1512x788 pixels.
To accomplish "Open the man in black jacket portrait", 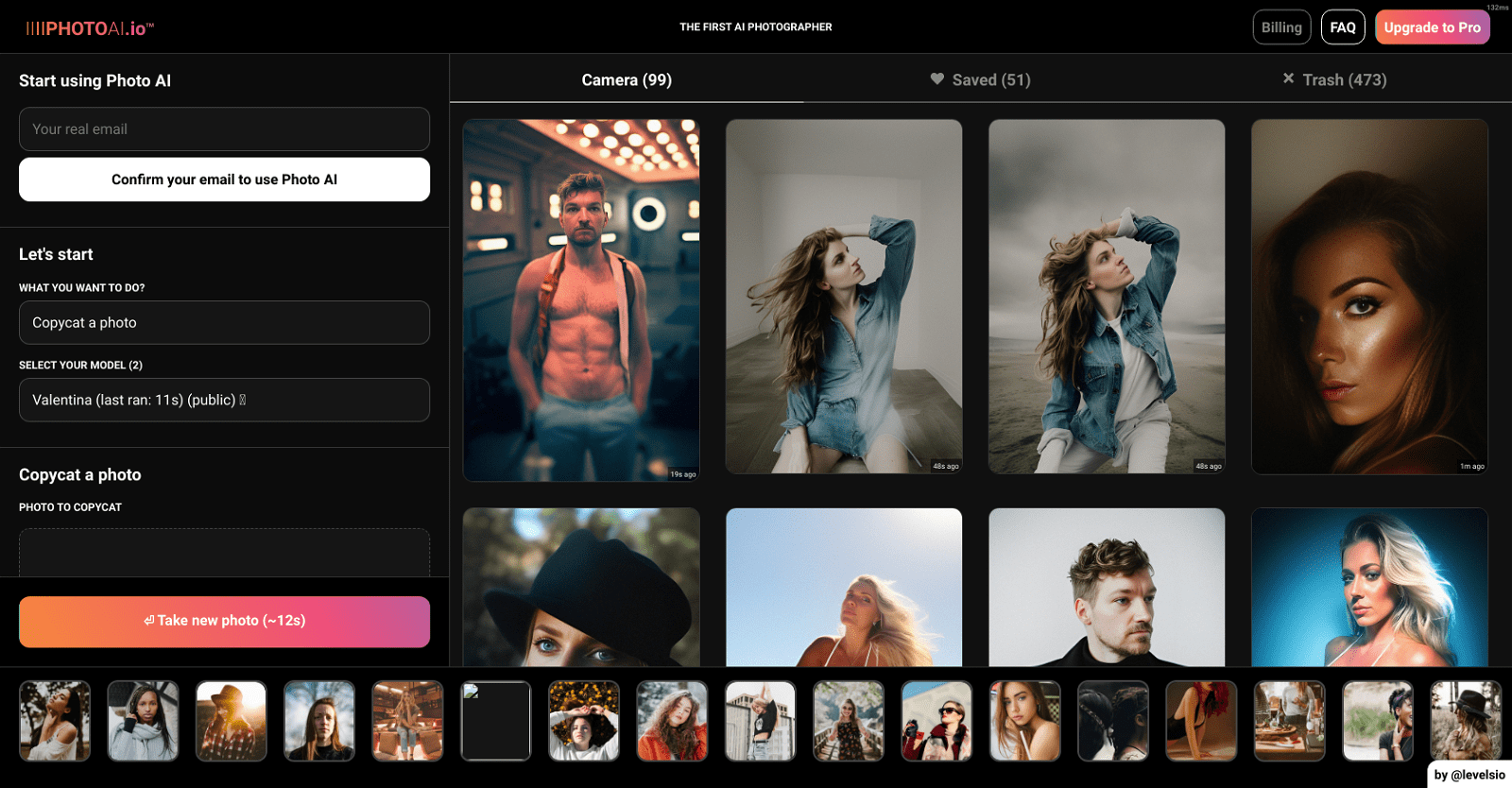I will coord(1107,588).
